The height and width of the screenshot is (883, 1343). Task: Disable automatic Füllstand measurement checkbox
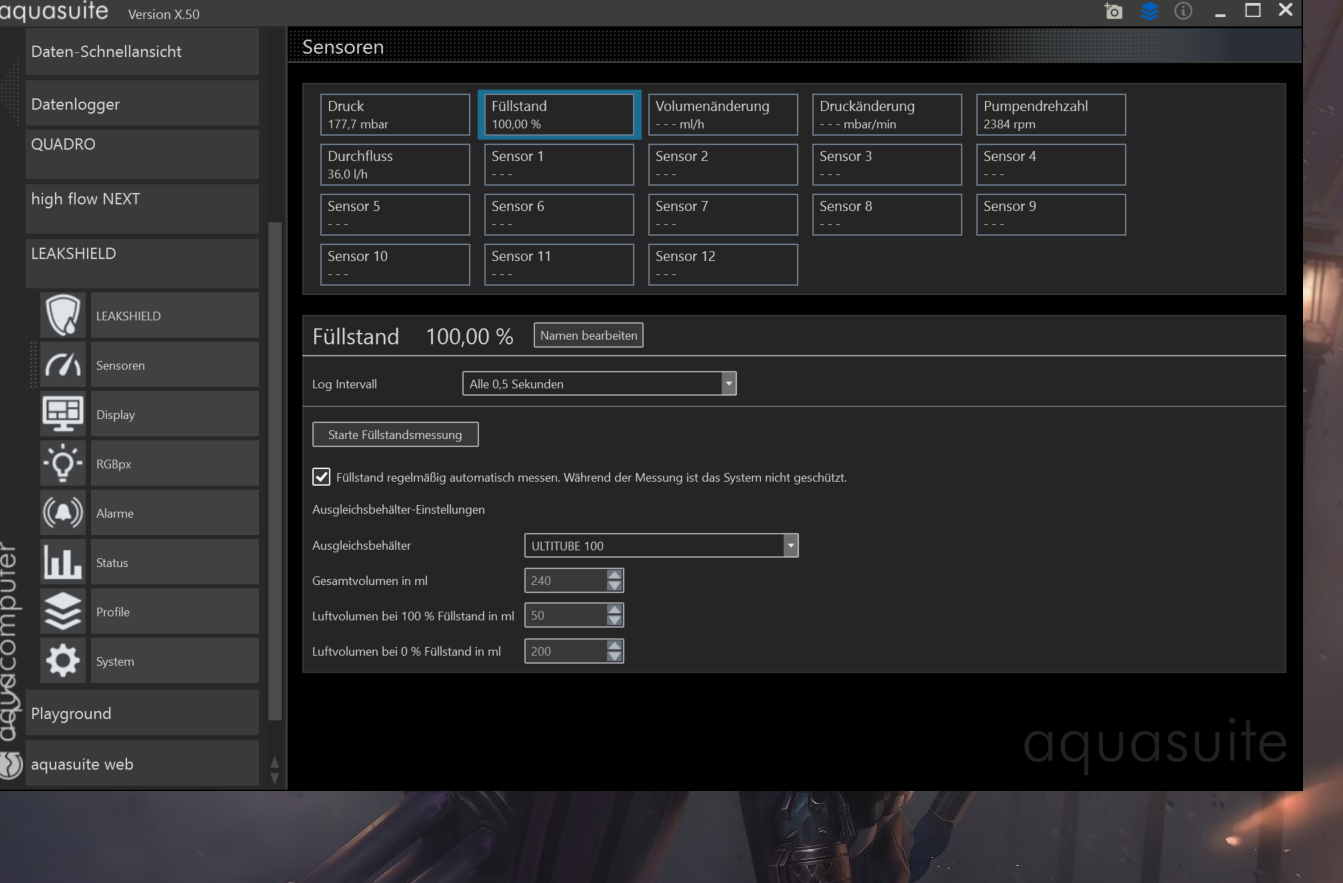tap(321, 477)
